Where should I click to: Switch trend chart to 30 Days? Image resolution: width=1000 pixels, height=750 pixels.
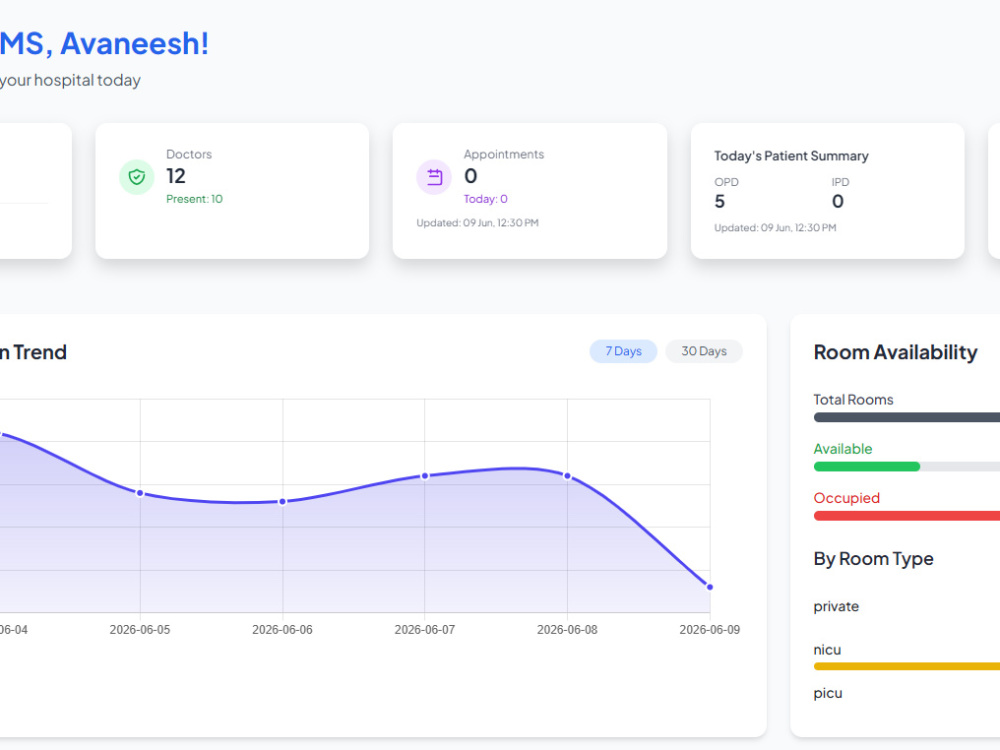pyautogui.click(x=703, y=351)
